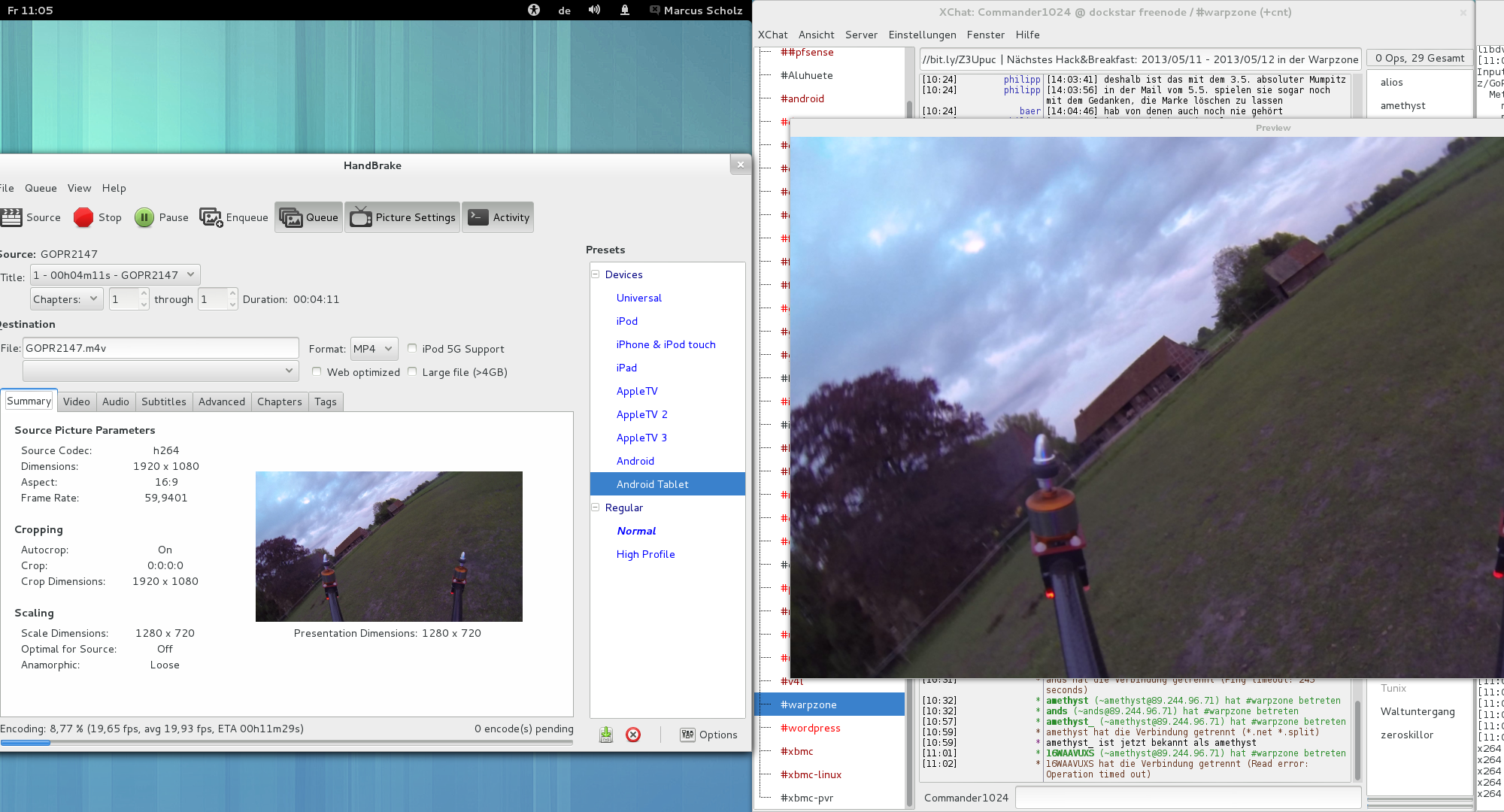The image size is (1504, 812).
Task: Open Picture Settings from the toolbar
Action: [x=402, y=217]
